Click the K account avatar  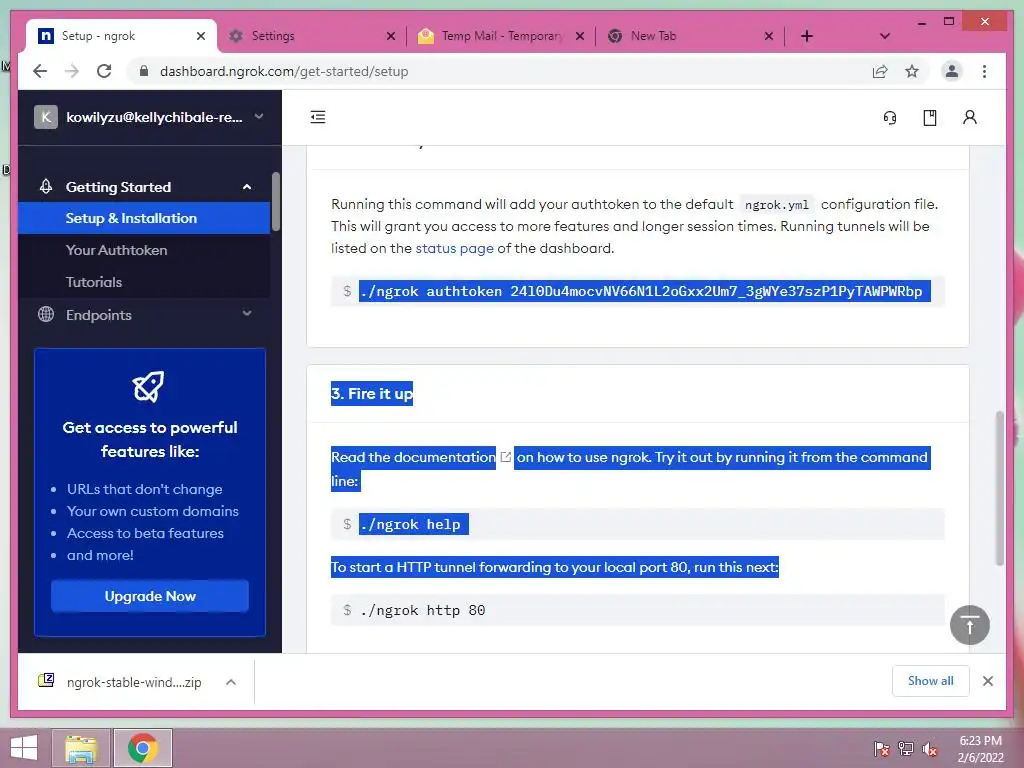(x=46, y=117)
